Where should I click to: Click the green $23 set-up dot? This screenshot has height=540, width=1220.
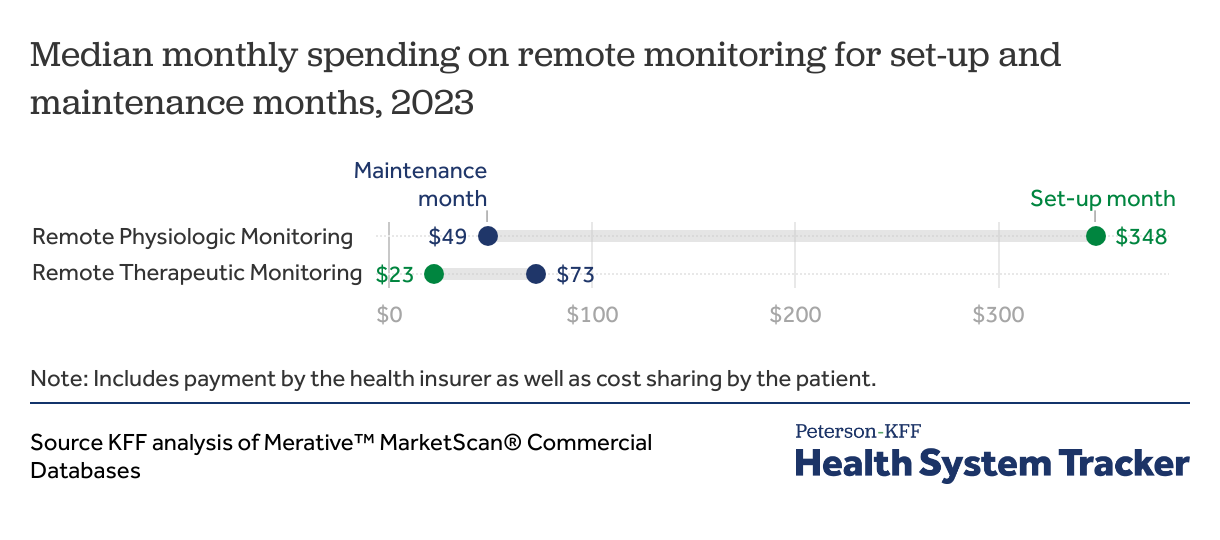[434, 273]
